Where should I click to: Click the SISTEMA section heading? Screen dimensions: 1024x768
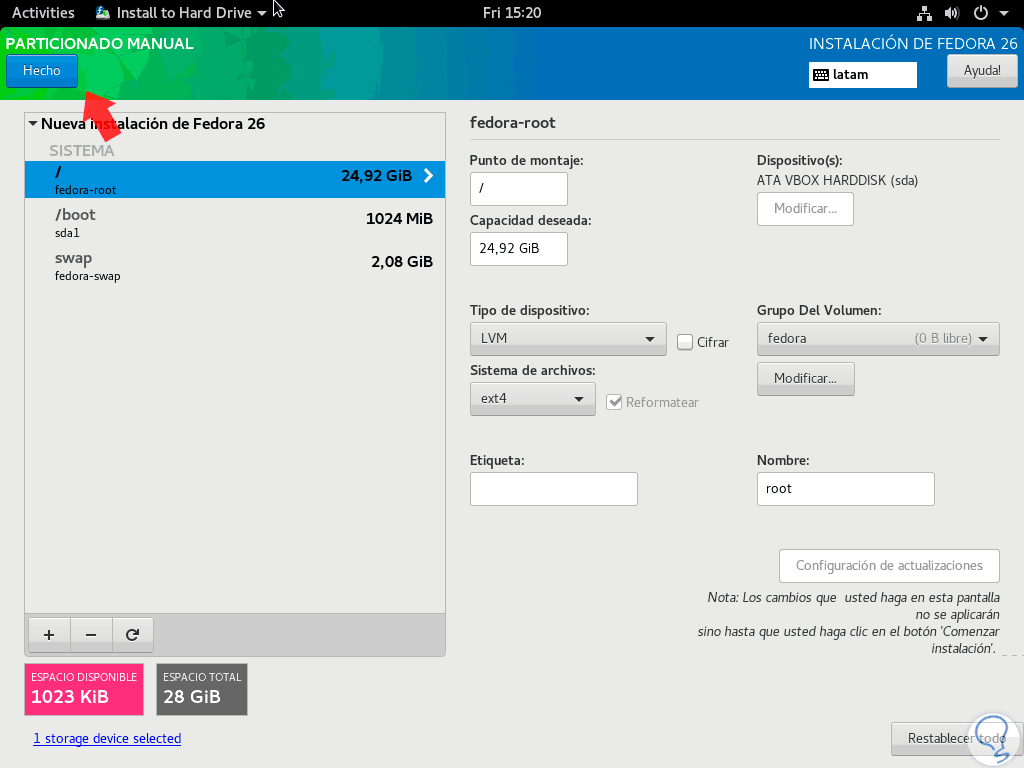[82, 151]
